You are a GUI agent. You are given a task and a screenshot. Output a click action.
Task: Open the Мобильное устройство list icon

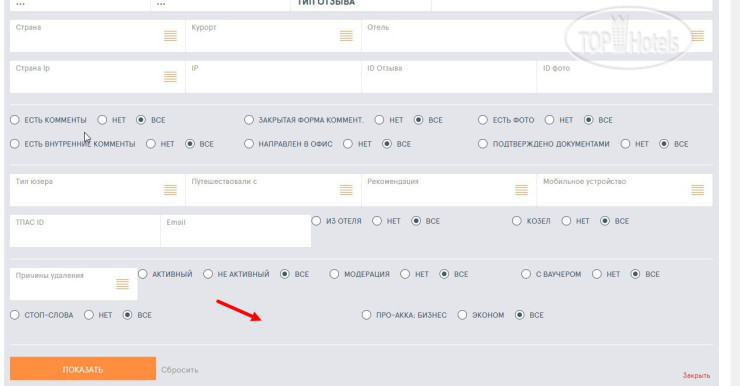click(x=698, y=190)
